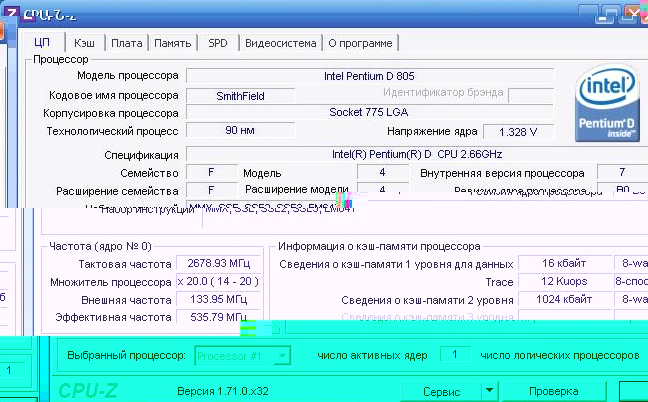This screenshot has width=648, height=402.
Task: Click the Сервис button
Action: pyautogui.click(x=441, y=391)
